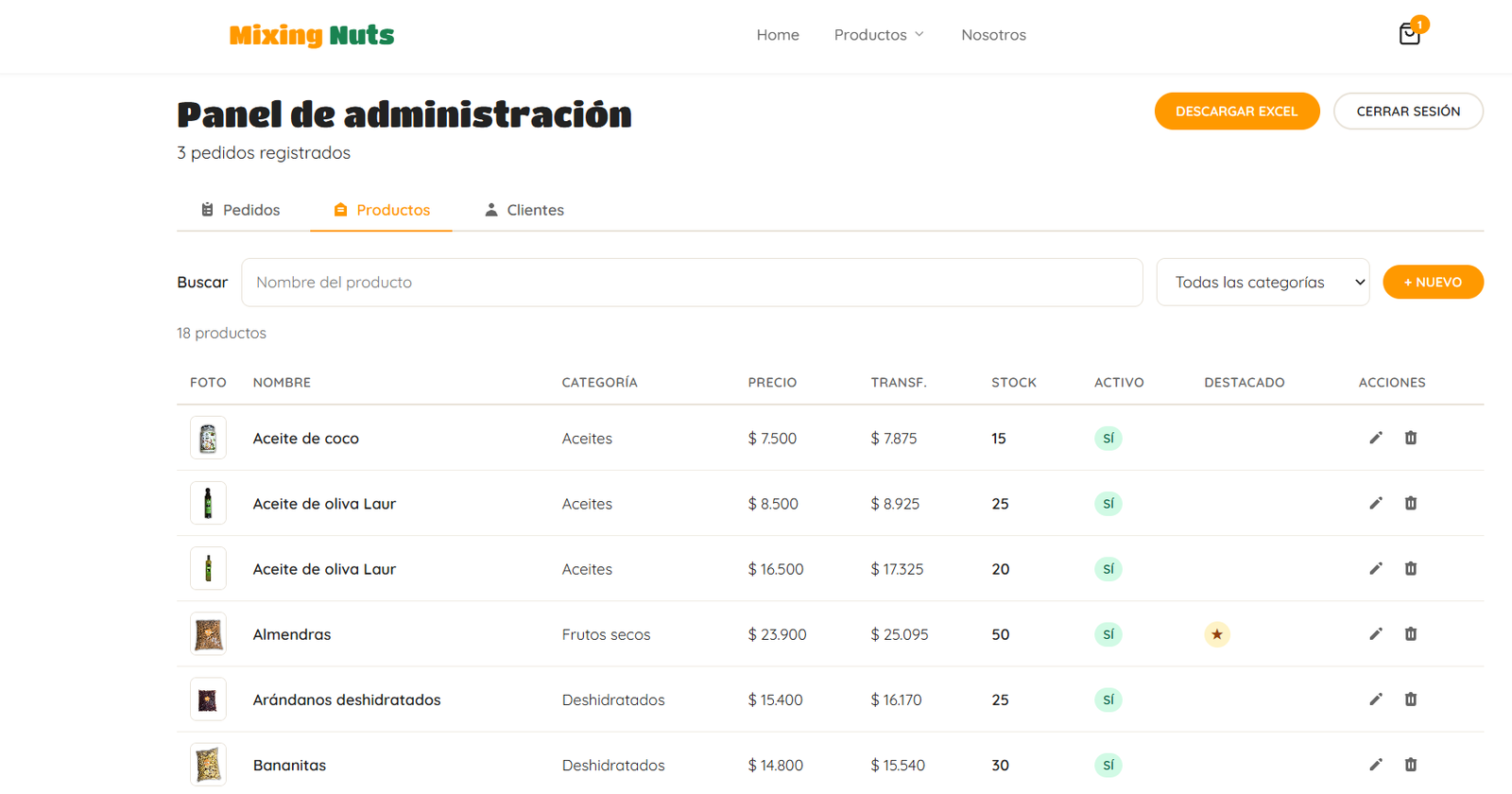Screen dimensions: 1512x794
Task: Toggle the active SÍ badge for Bananitas
Action: pyautogui.click(x=1108, y=765)
